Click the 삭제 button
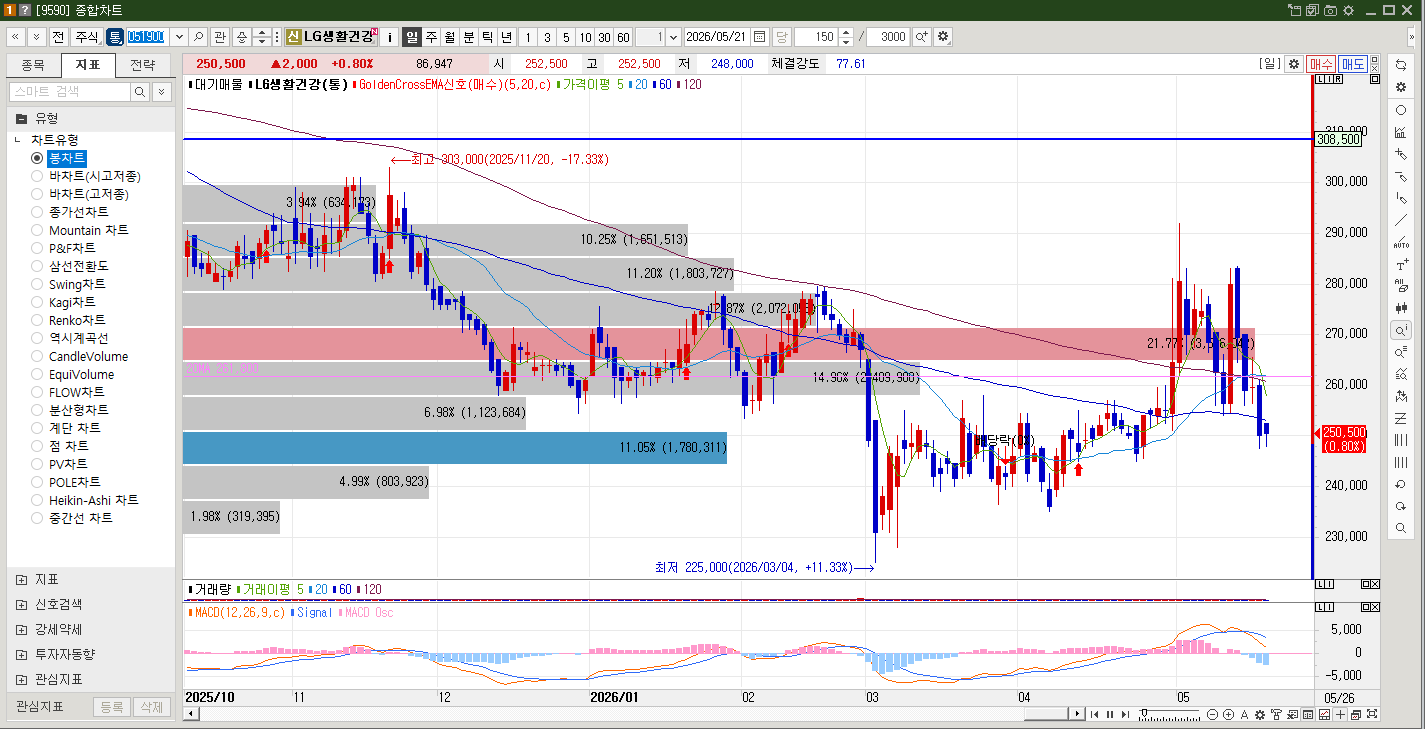The height and width of the screenshot is (729, 1425). (x=151, y=707)
